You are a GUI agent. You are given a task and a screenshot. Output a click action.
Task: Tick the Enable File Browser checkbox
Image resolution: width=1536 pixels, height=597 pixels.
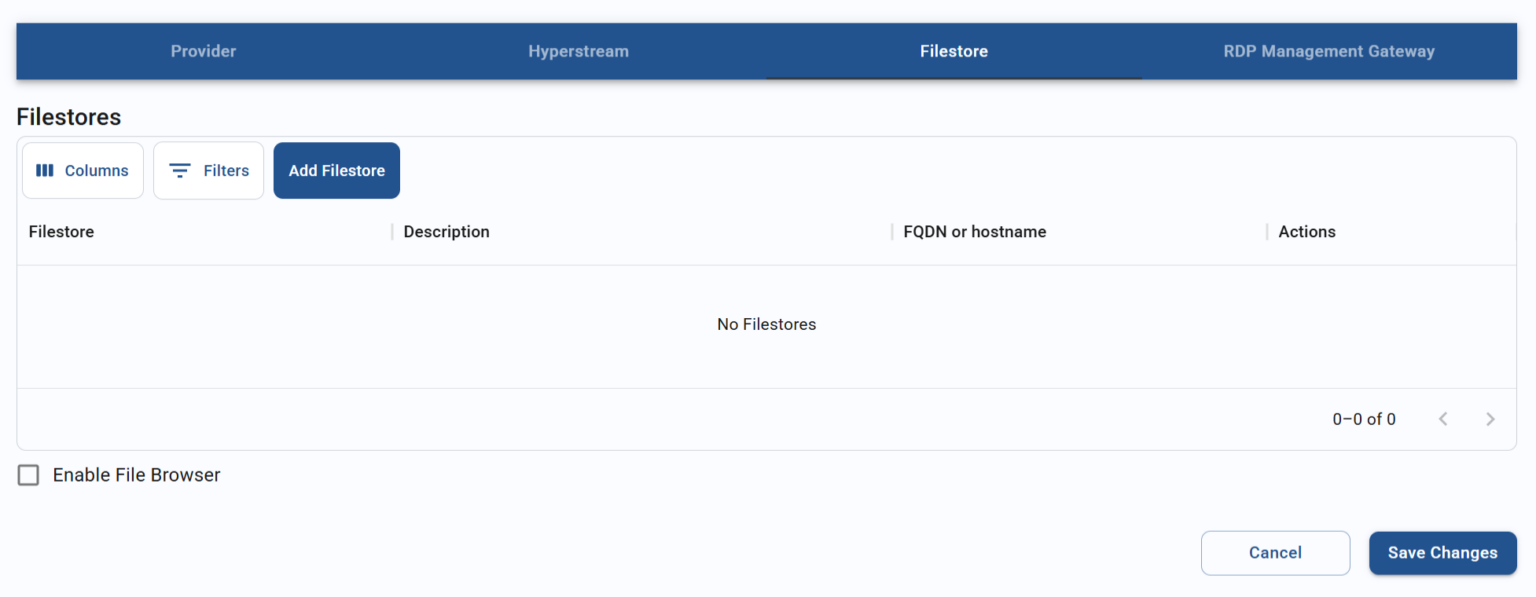click(x=29, y=475)
